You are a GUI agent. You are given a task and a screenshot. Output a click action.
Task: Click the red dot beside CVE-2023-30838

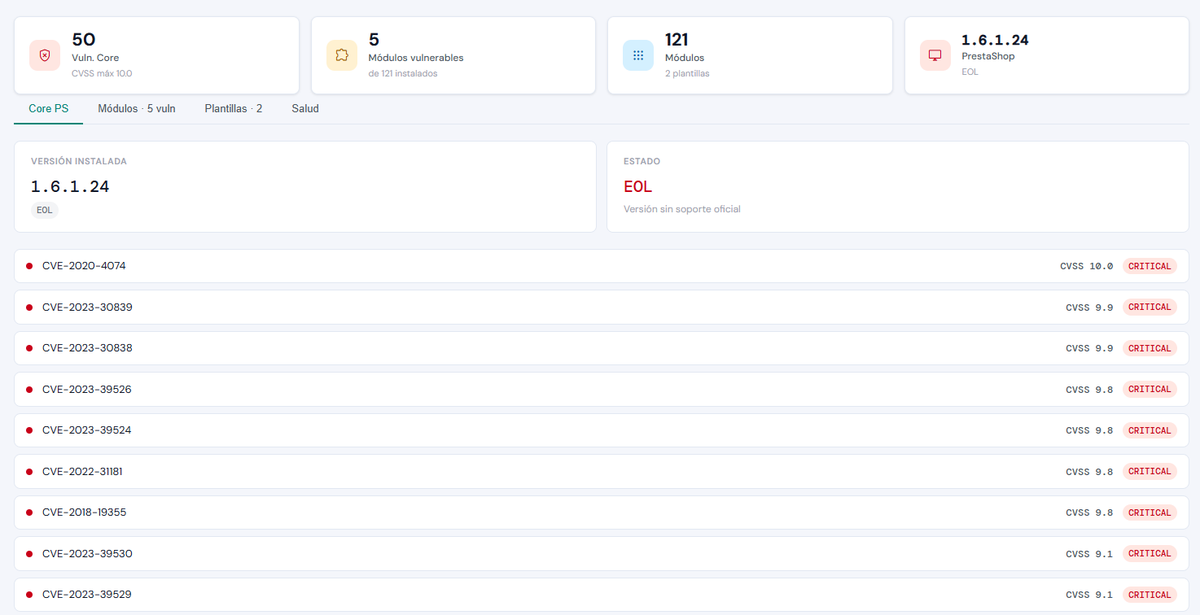coord(29,348)
